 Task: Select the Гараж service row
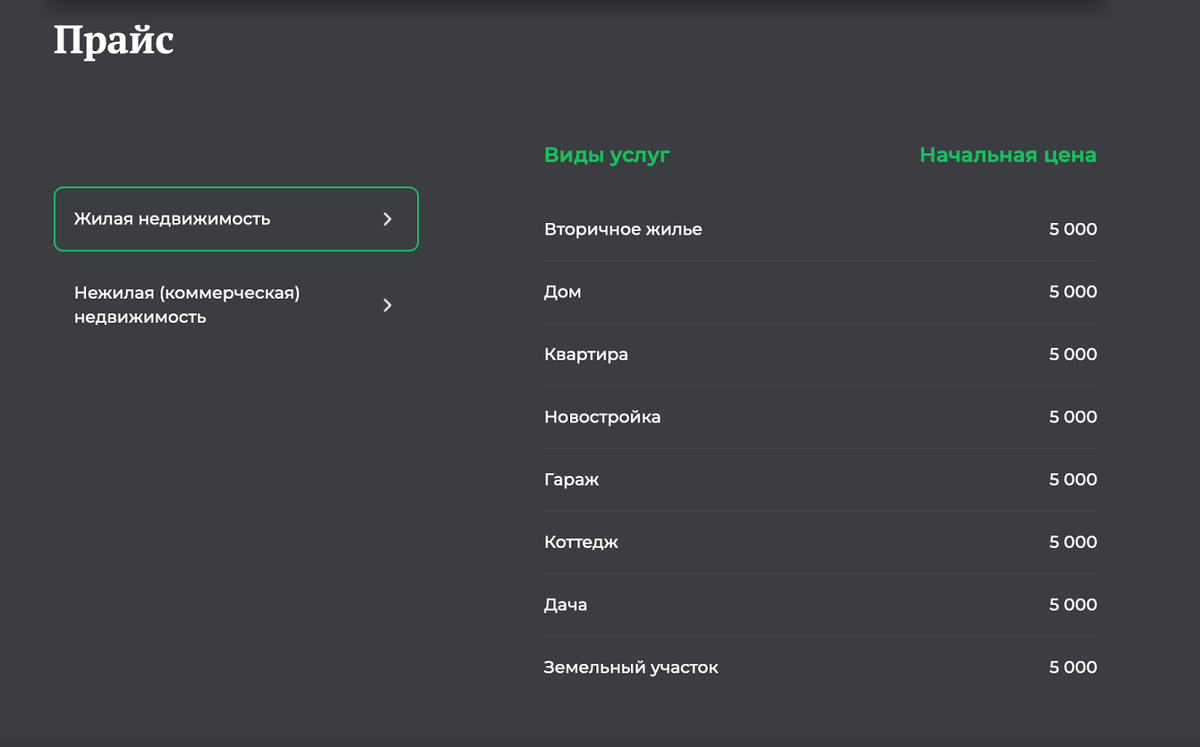click(572, 480)
